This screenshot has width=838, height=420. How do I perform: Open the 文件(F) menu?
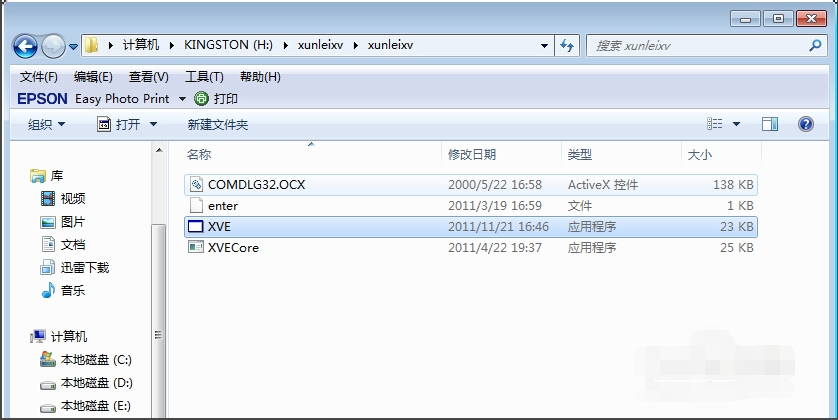tap(38, 77)
